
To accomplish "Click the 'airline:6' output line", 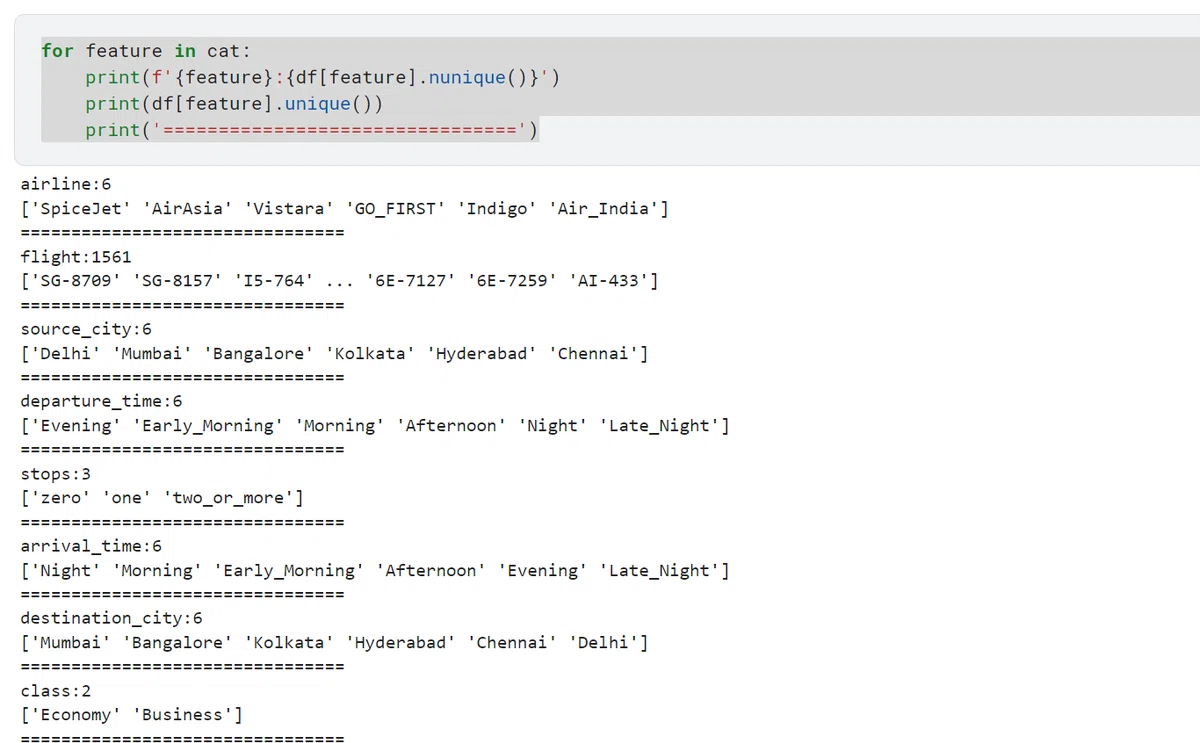I will tap(66, 184).
